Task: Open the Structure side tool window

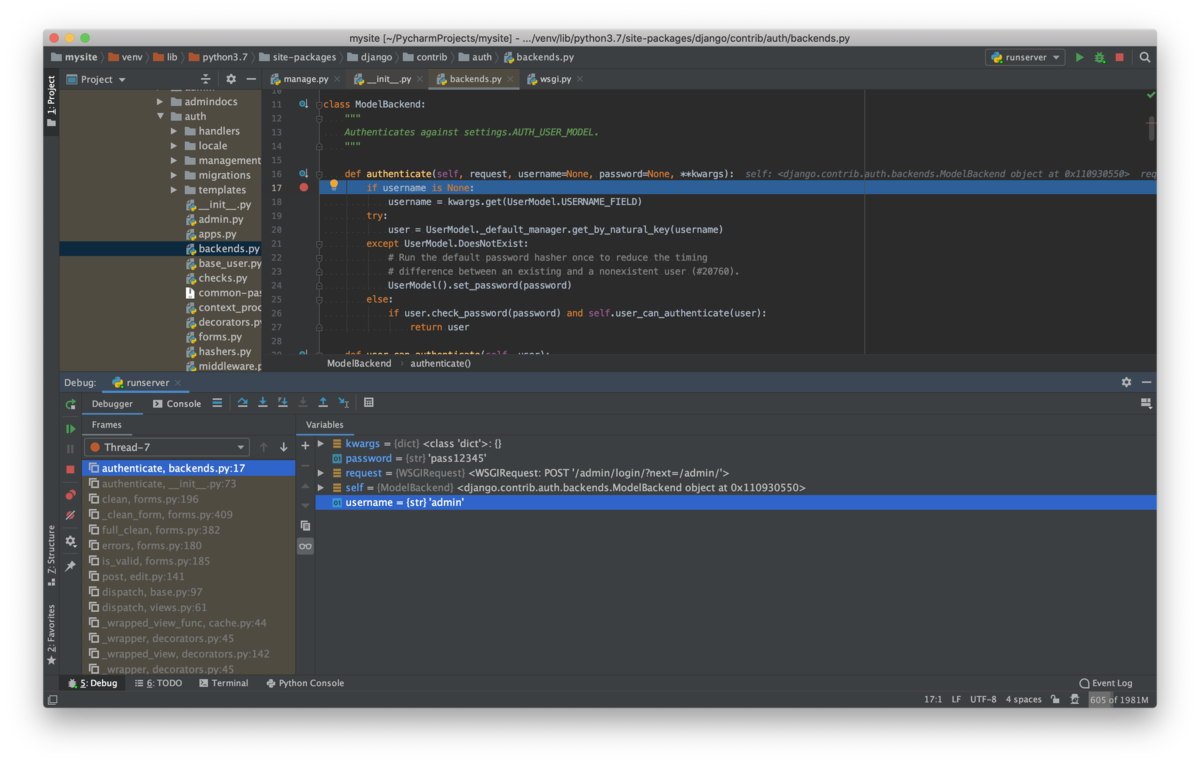Action: pos(52,555)
